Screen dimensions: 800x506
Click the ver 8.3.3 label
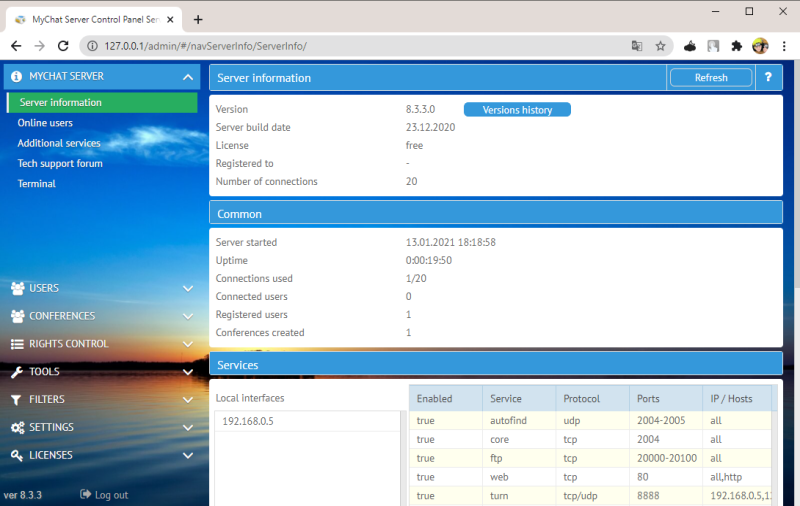click(x=22, y=495)
